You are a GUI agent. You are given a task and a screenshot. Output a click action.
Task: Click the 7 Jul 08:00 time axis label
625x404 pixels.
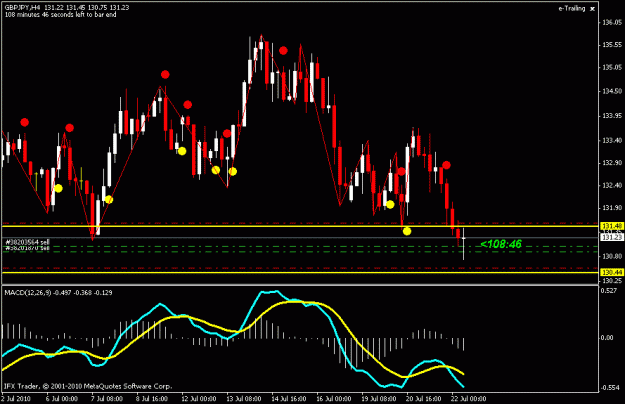pos(106,398)
